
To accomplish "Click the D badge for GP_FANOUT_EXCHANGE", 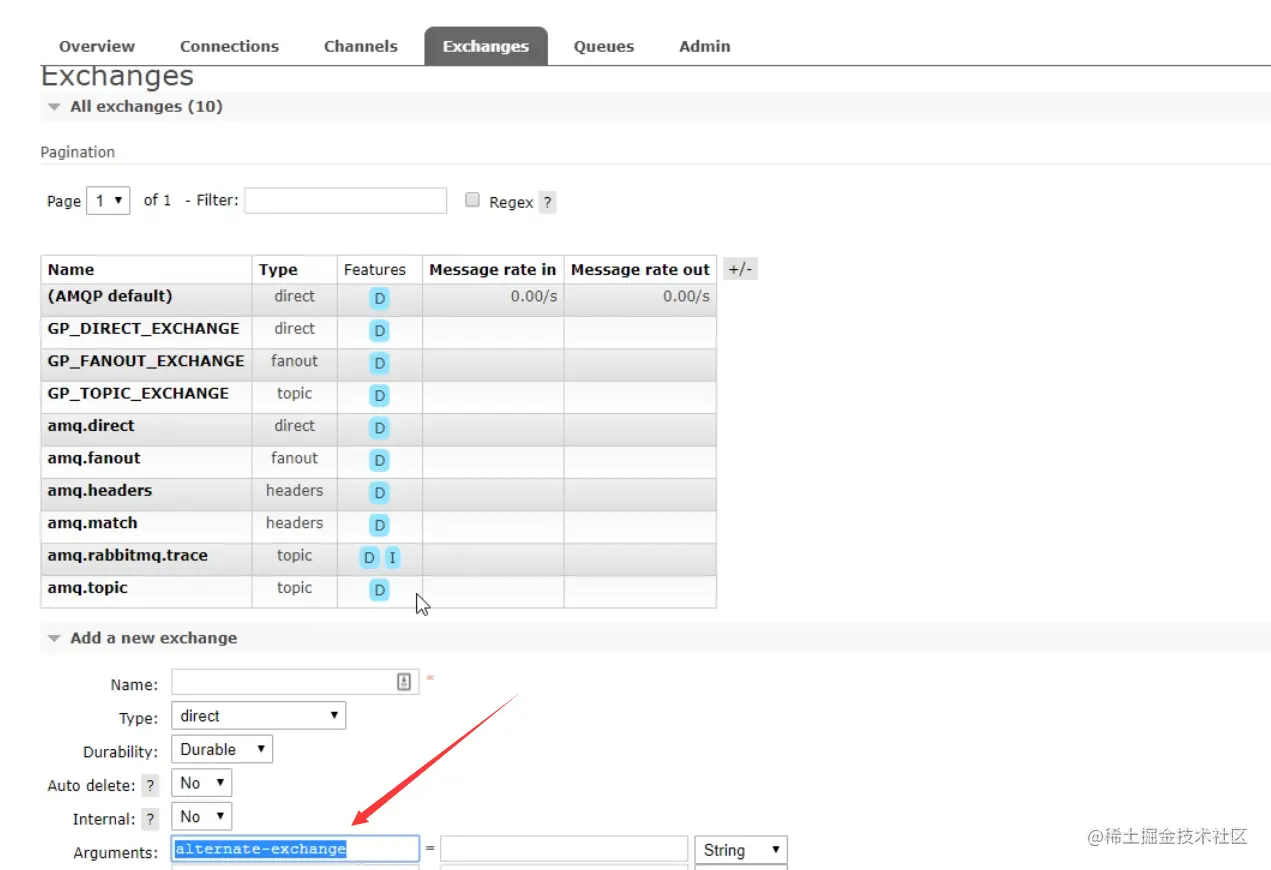I will 379,363.
